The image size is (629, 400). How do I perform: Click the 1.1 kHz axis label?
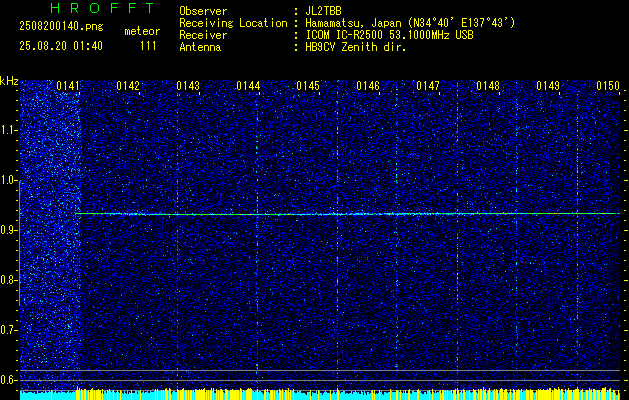[x=9, y=130]
